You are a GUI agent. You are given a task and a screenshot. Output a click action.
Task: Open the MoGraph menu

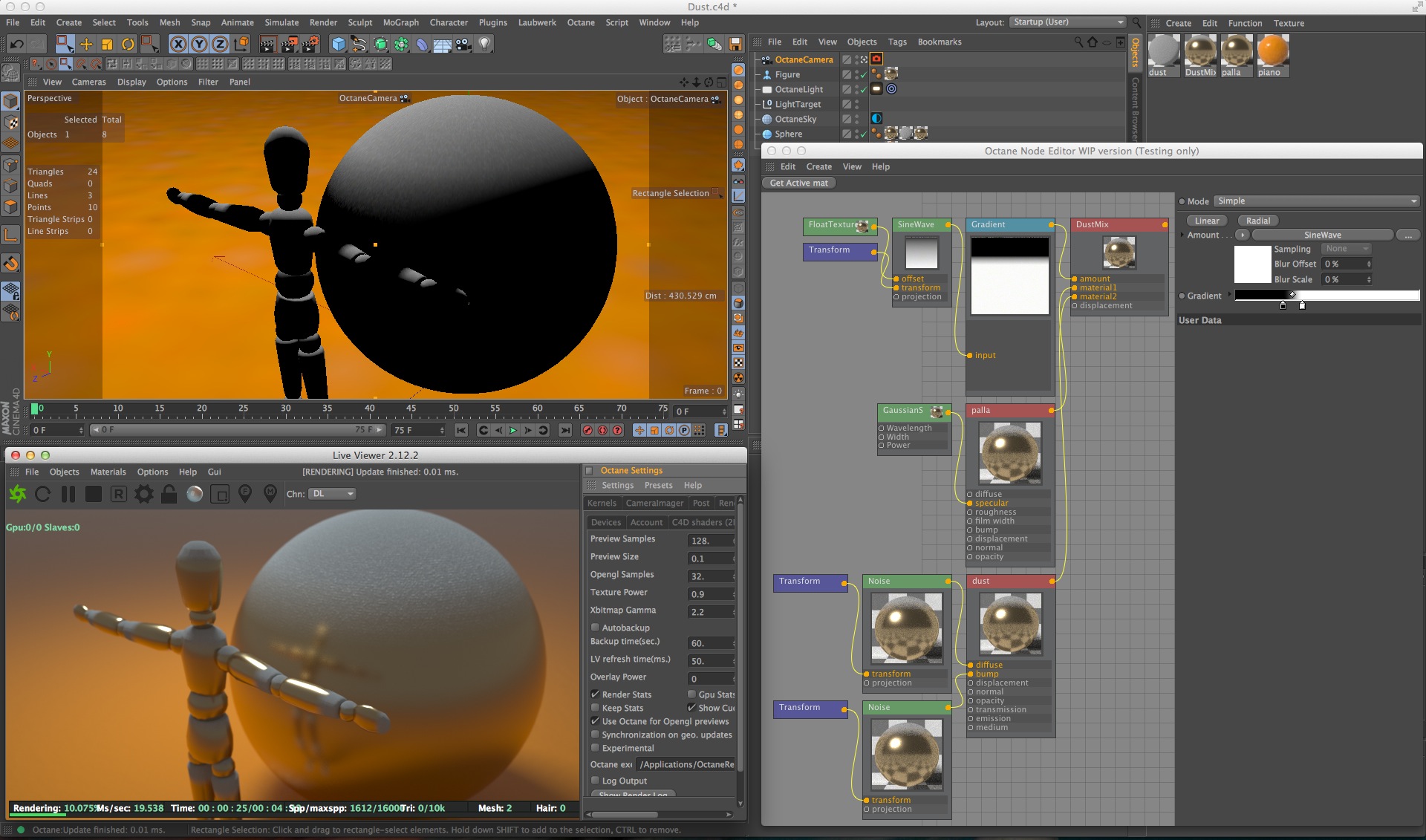pos(400,22)
